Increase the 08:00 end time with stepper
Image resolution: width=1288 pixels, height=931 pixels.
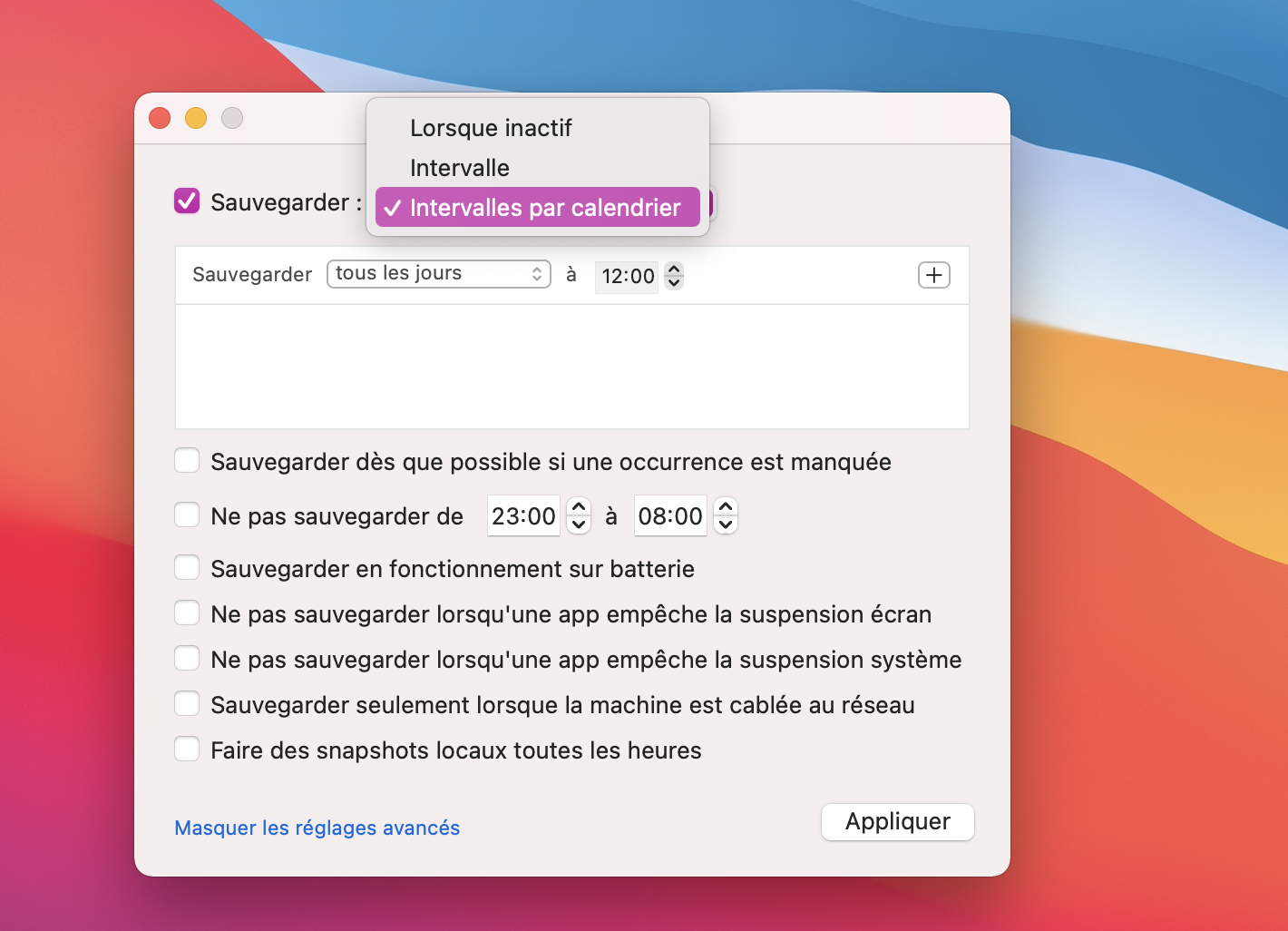click(x=725, y=508)
